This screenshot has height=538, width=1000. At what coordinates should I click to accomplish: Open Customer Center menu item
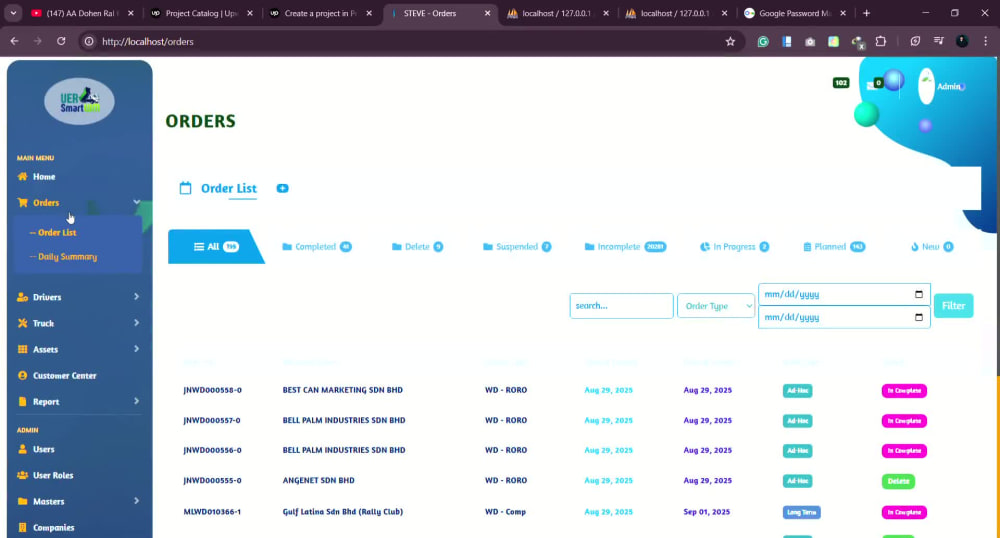pos(64,375)
